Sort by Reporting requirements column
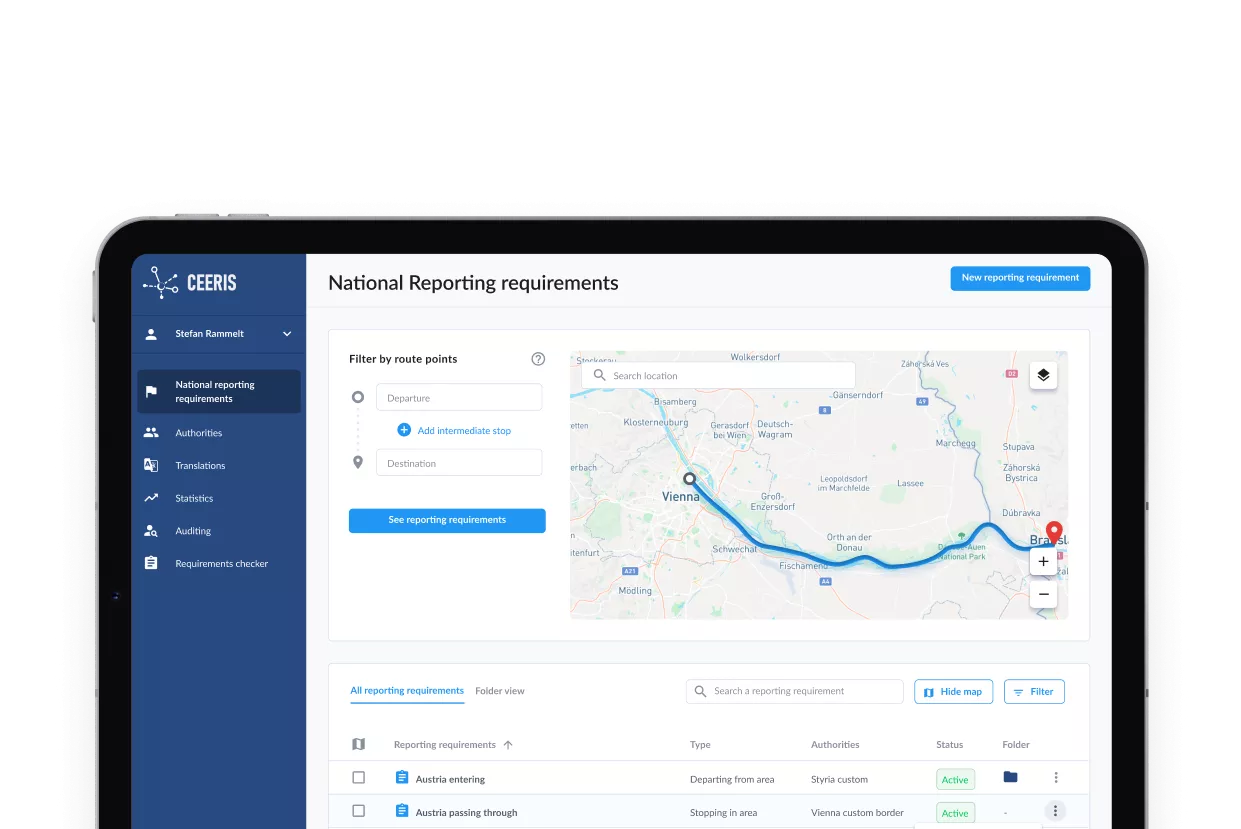Viewport: 1241px width, 829px height. coord(453,745)
